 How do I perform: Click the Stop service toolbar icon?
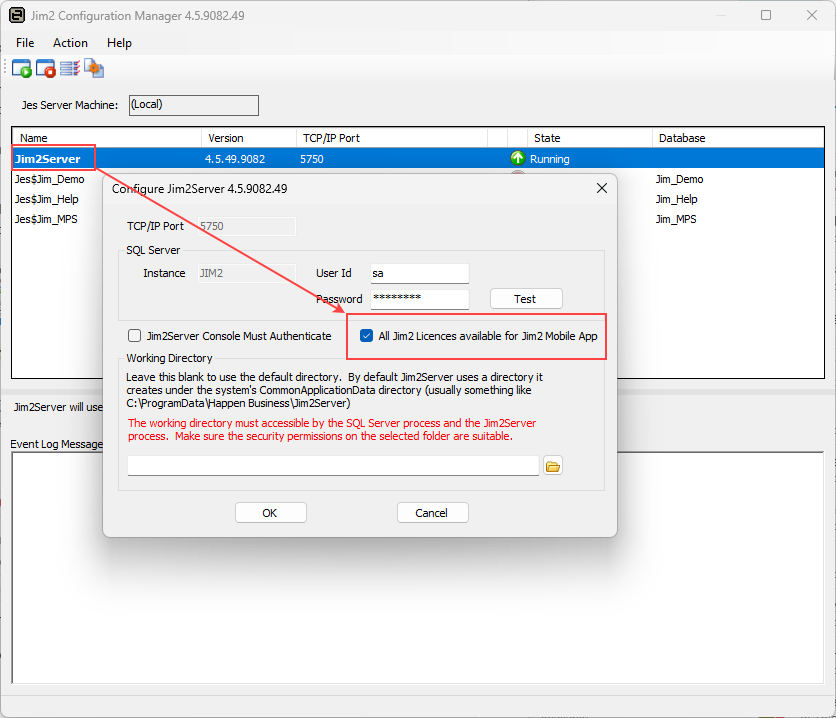tap(46, 69)
